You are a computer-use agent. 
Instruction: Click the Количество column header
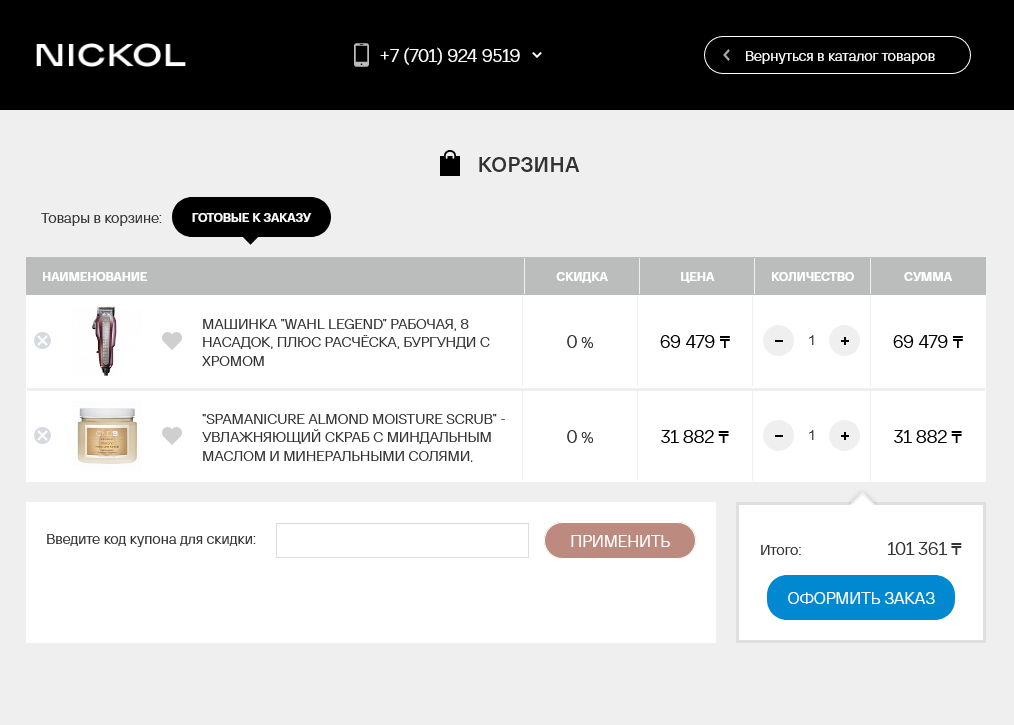tap(812, 276)
